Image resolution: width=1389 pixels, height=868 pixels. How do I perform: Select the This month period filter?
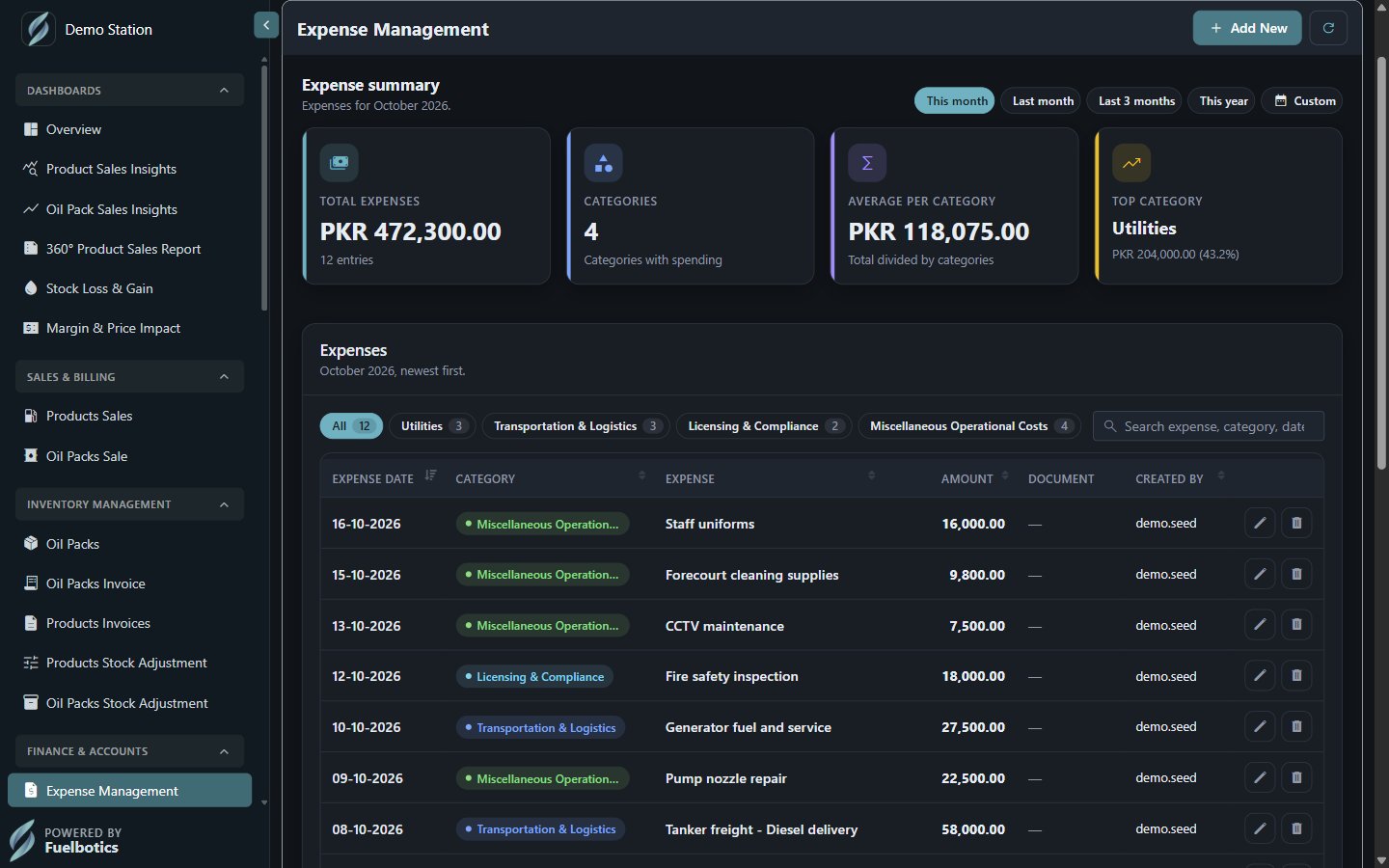point(955,100)
